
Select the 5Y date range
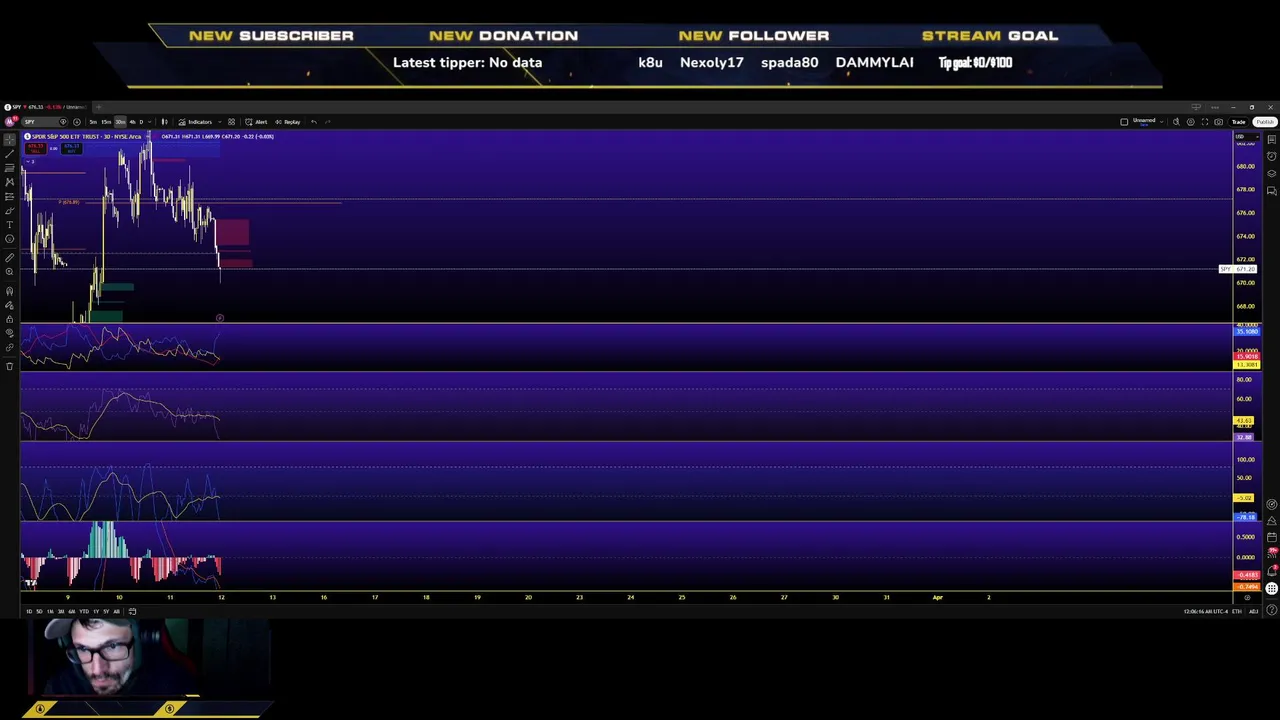point(106,611)
